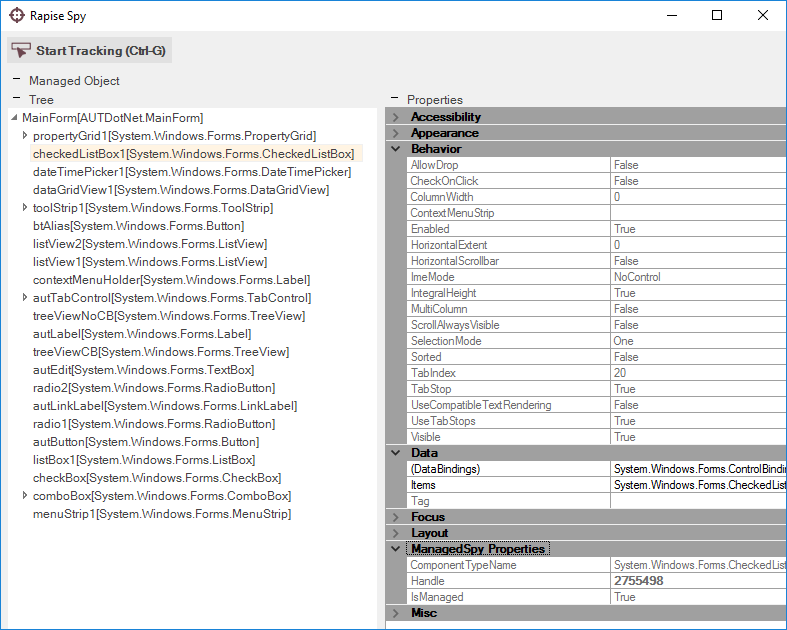Click the UseCompatibleTextRendering property name
Screen dimensions: 787x630
[x=481, y=405]
